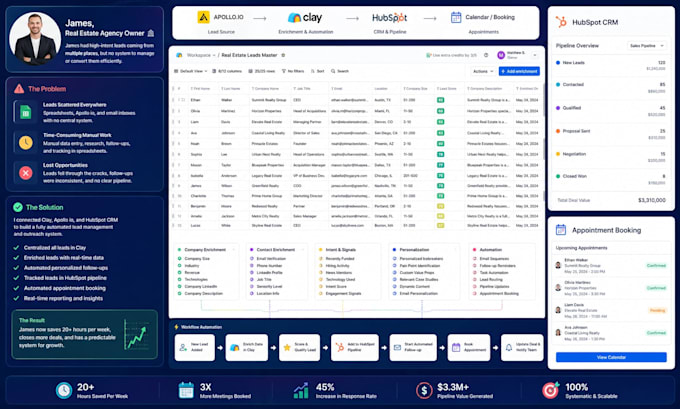The height and width of the screenshot is (409, 680).
Task: Click the yellow lead score badge in Lucas's row
Action: tap(440, 226)
